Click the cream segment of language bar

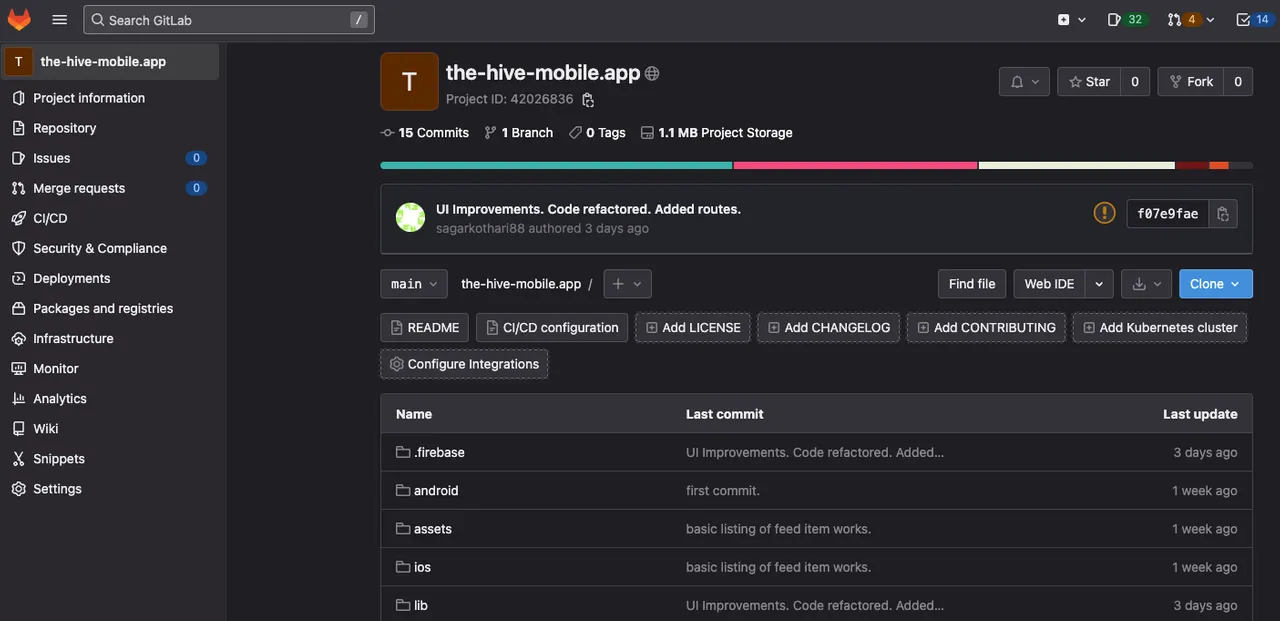(x=1077, y=165)
